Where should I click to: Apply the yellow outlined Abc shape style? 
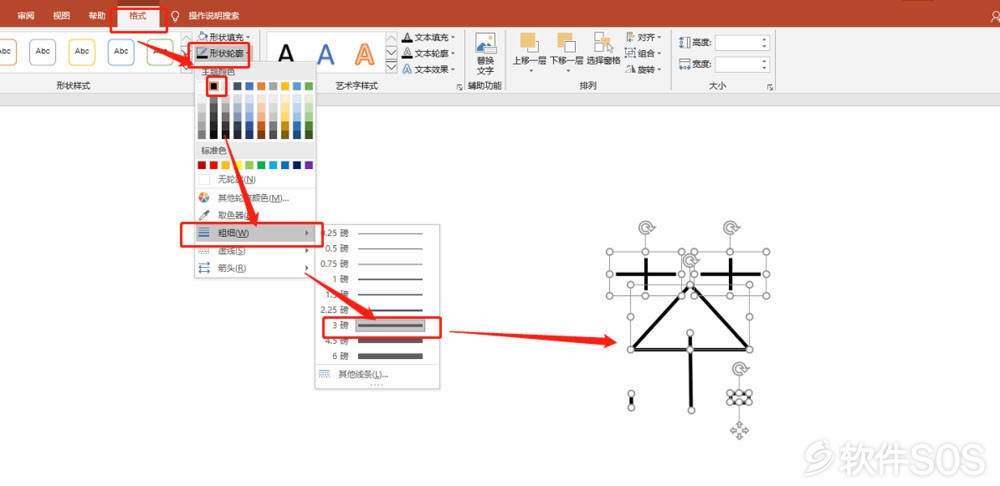(x=82, y=52)
